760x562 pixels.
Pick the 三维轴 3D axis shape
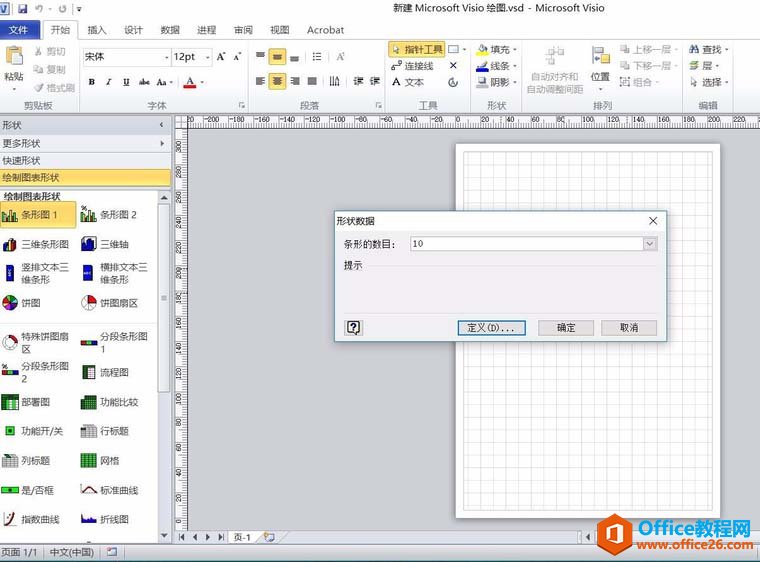(x=105, y=244)
